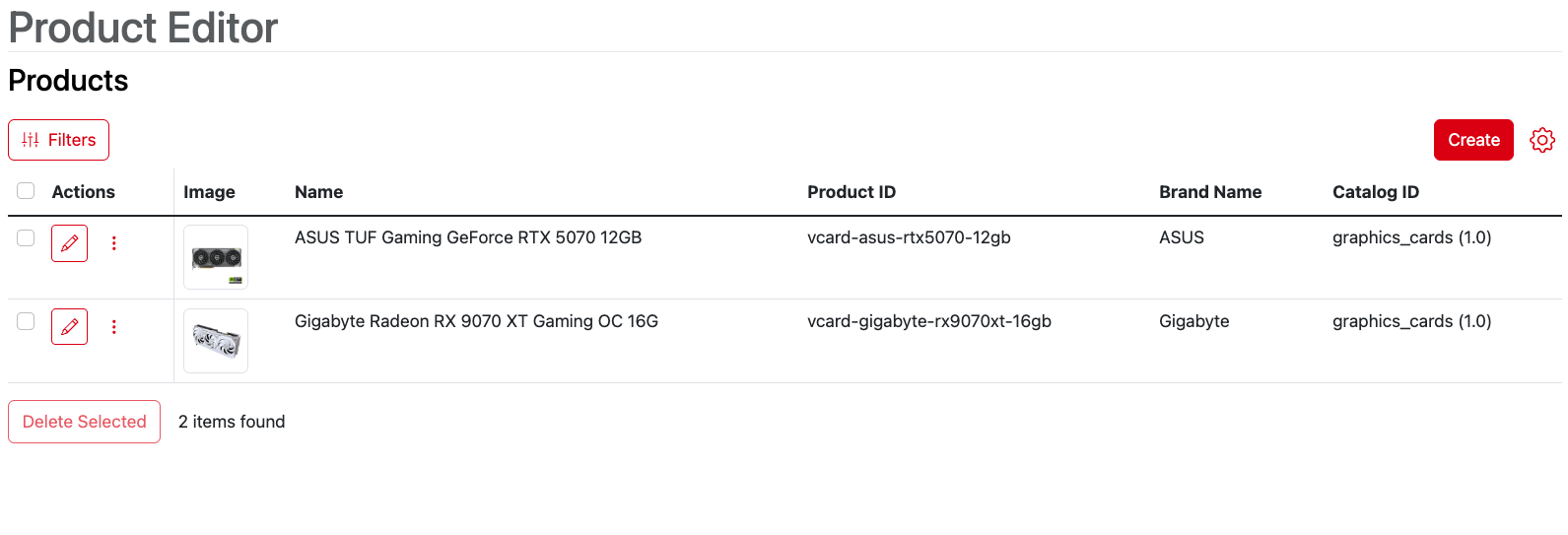Click the ASUS graphics card thumbnail

coord(216,257)
